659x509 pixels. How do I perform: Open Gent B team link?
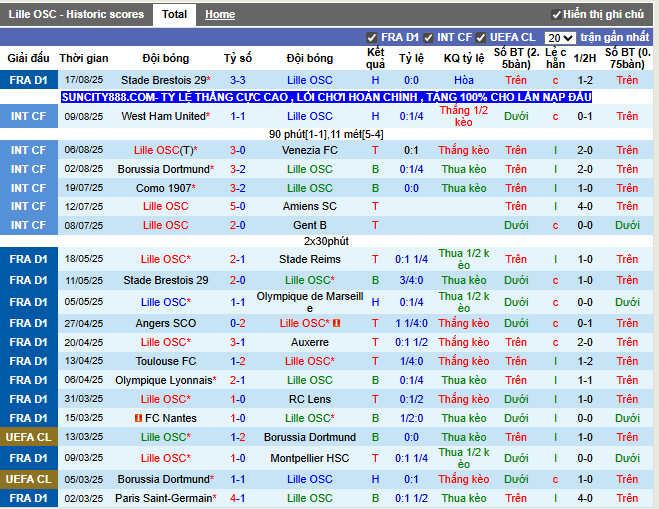(x=310, y=225)
